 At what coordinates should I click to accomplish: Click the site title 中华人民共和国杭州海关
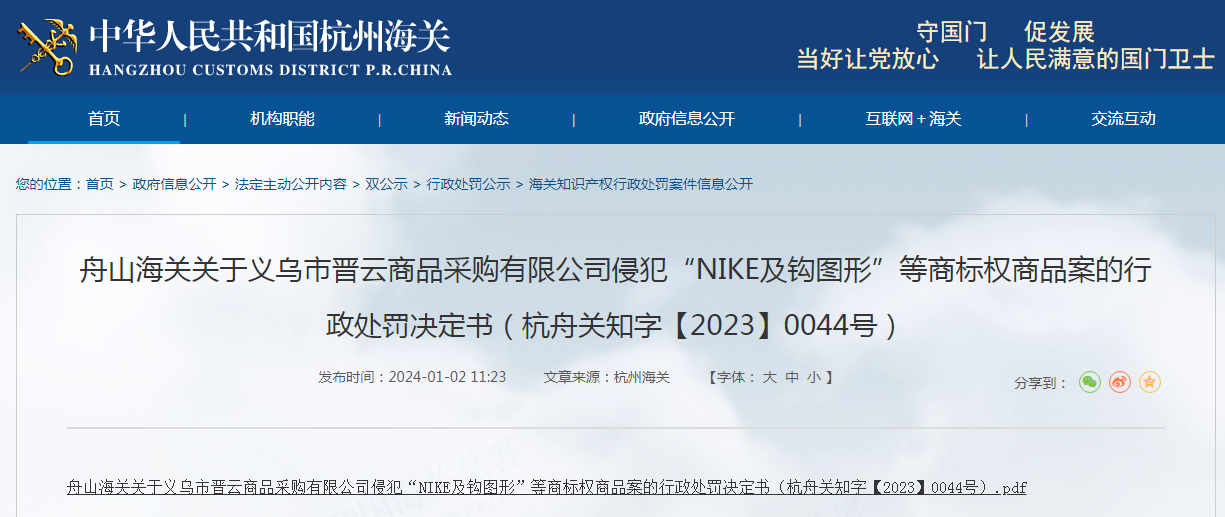[x=270, y=36]
